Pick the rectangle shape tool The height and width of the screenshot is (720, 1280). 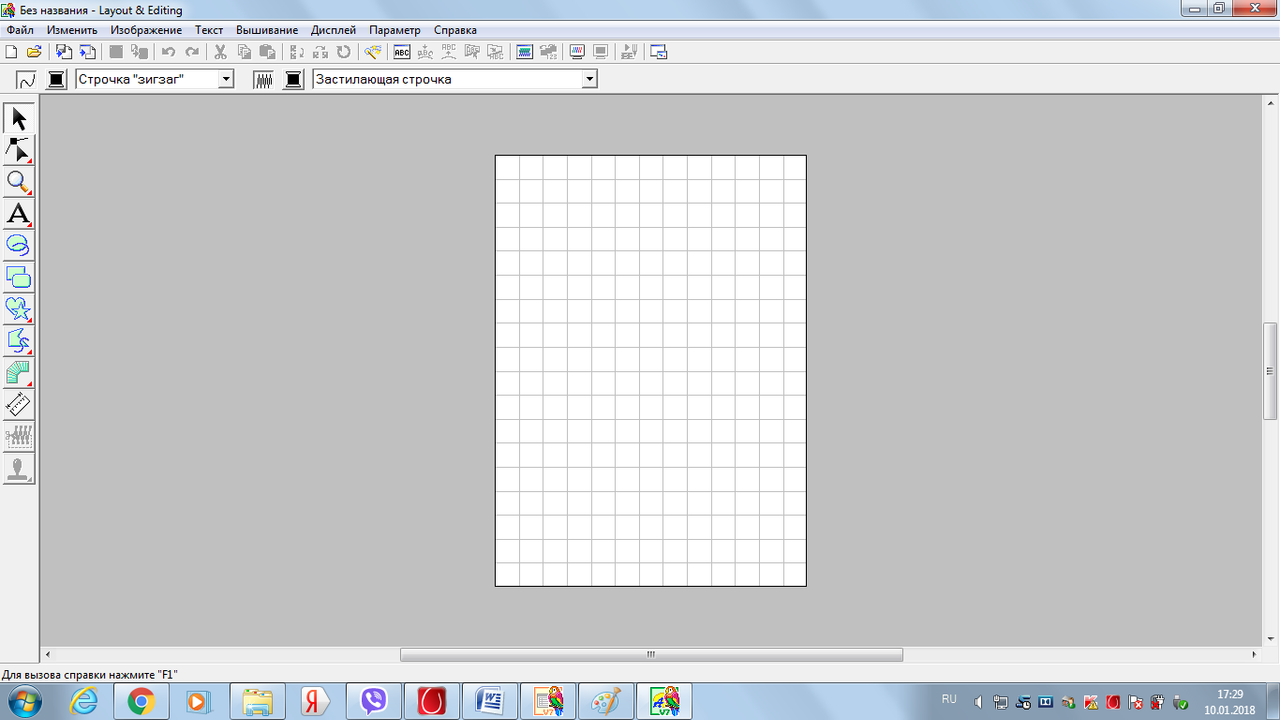click(x=19, y=277)
